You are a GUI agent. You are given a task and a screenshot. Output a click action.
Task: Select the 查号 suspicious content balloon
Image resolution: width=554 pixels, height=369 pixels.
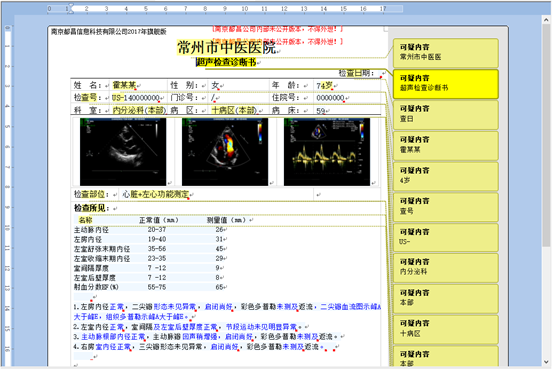446,207
